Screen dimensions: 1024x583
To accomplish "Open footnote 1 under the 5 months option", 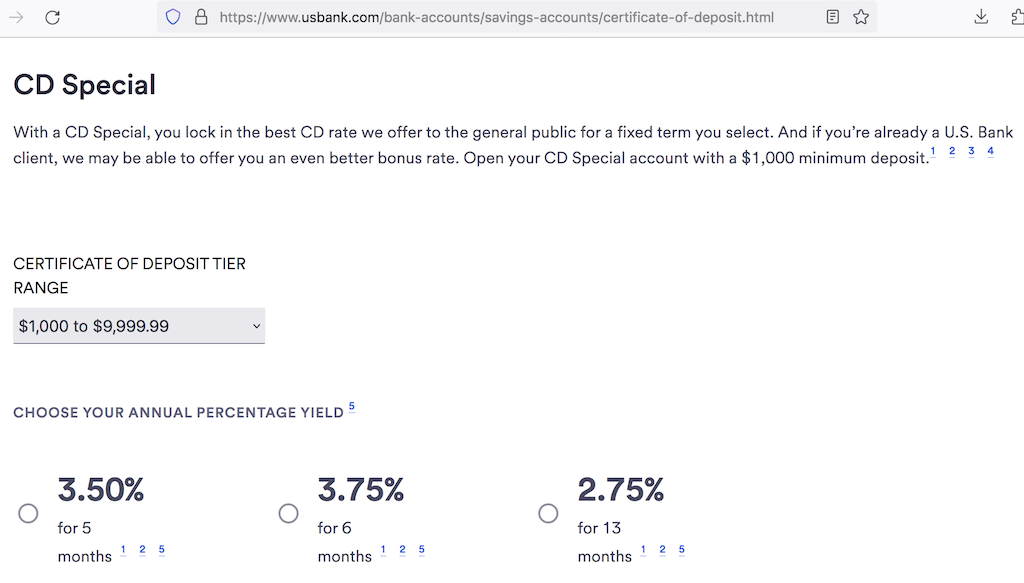I will pyautogui.click(x=122, y=549).
